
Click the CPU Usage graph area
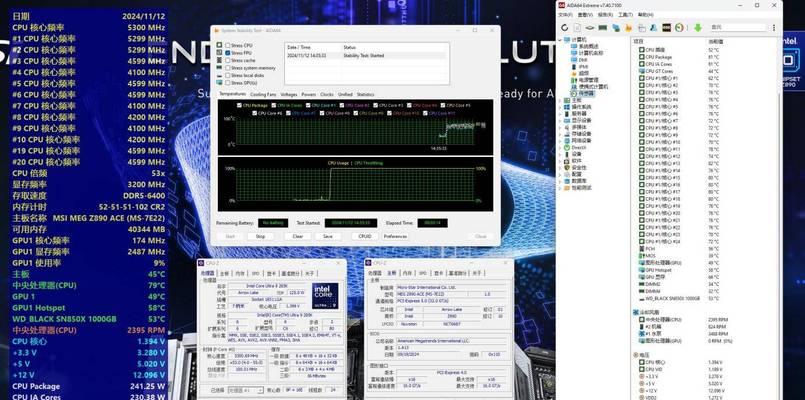pos(355,185)
